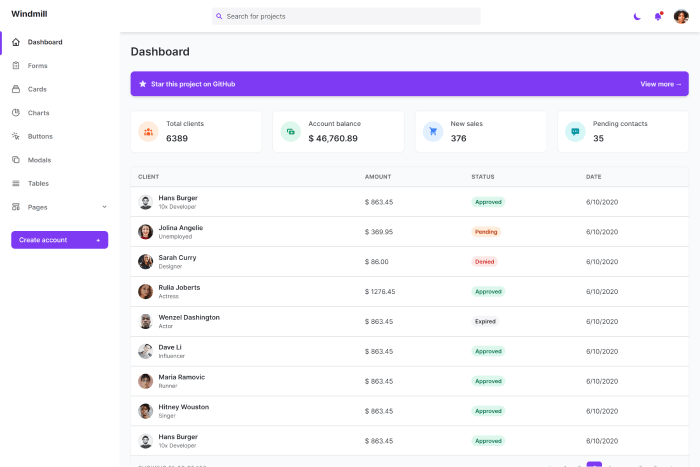The image size is (700, 467).
Task: Click the Pages menu label
Action: pos(38,207)
